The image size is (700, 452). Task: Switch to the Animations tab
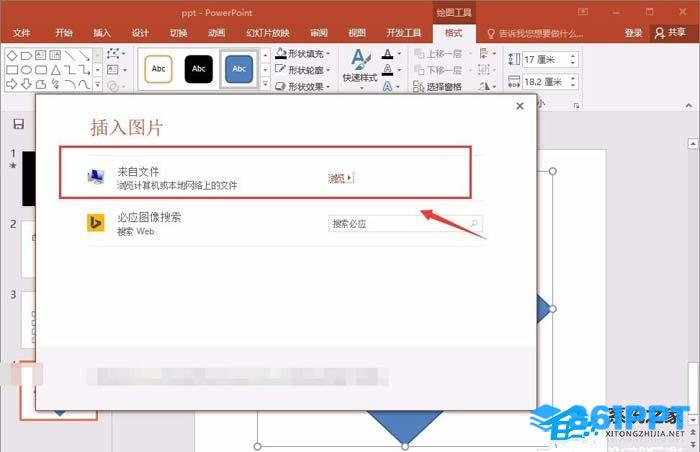(217, 33)
